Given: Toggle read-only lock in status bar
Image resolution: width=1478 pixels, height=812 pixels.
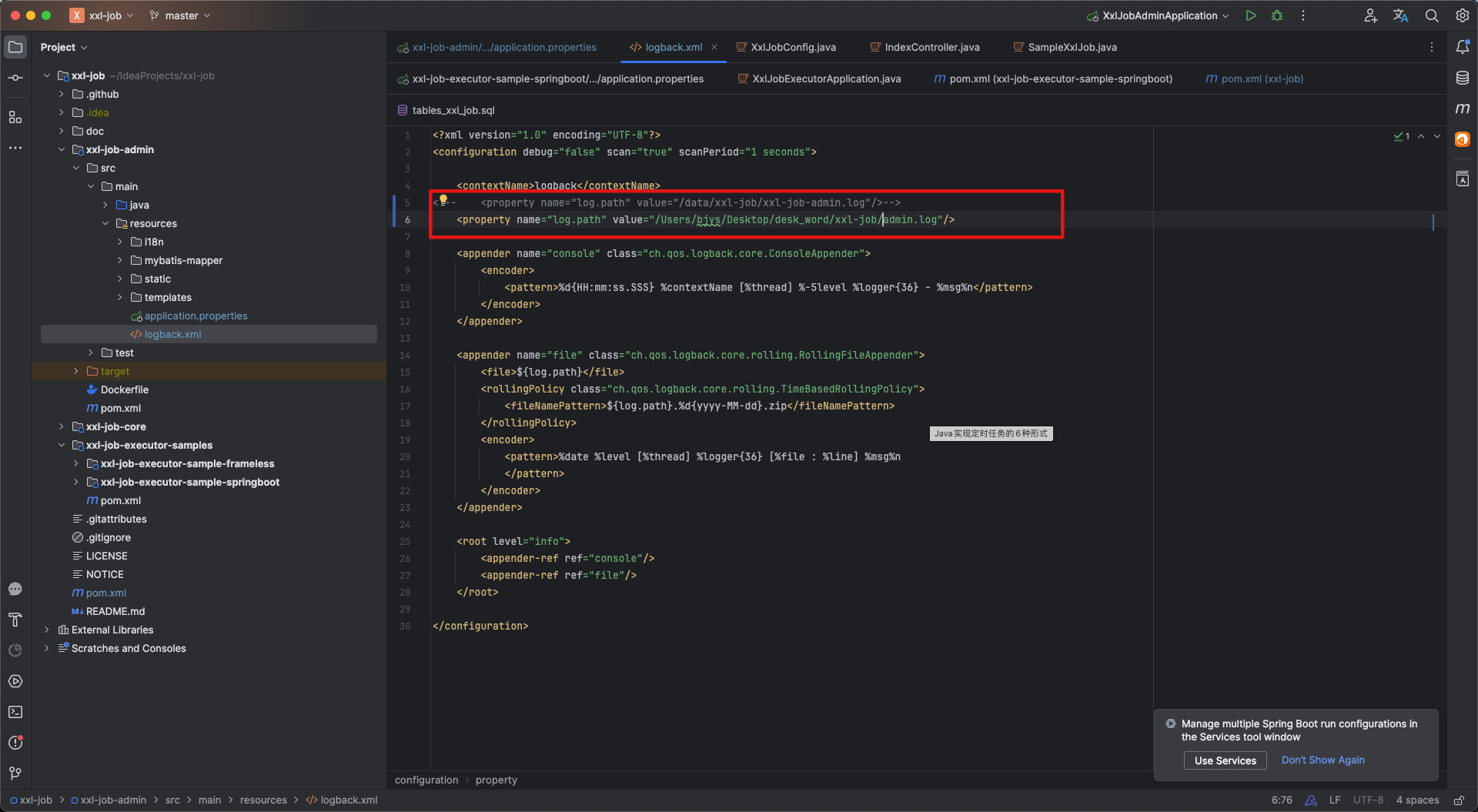Looking at the screenshot, I should pyautogui.click(x=1459, y=800).
